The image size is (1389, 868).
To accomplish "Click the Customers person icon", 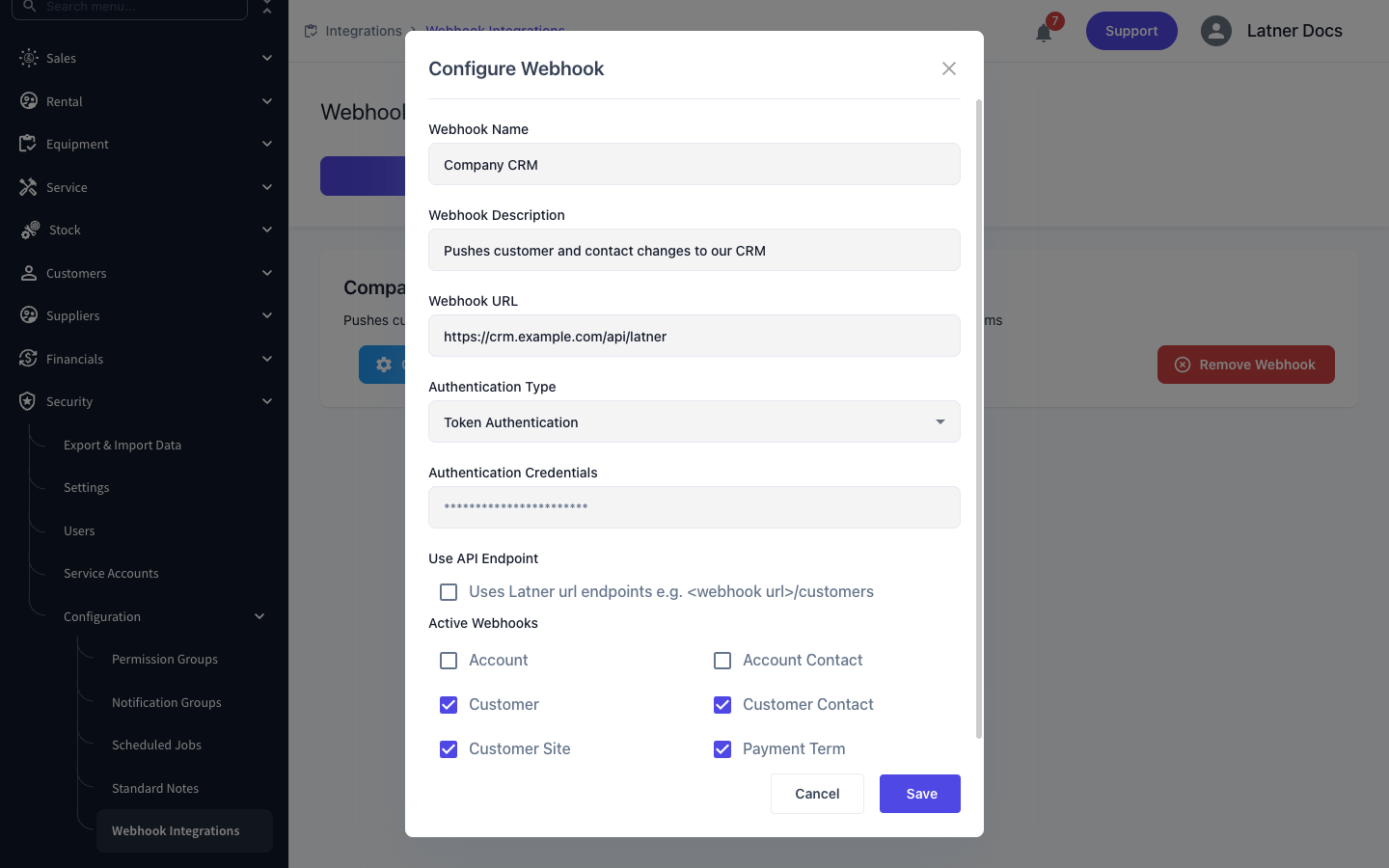I will point(29,273).
